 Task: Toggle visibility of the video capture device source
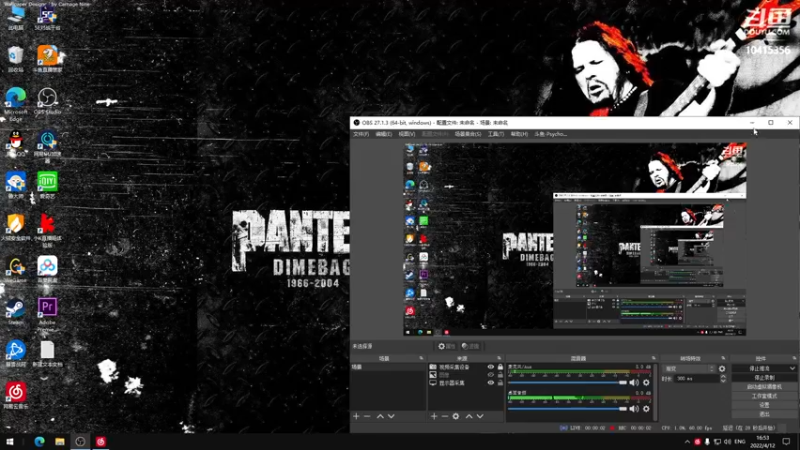click(x=490, y=367)
